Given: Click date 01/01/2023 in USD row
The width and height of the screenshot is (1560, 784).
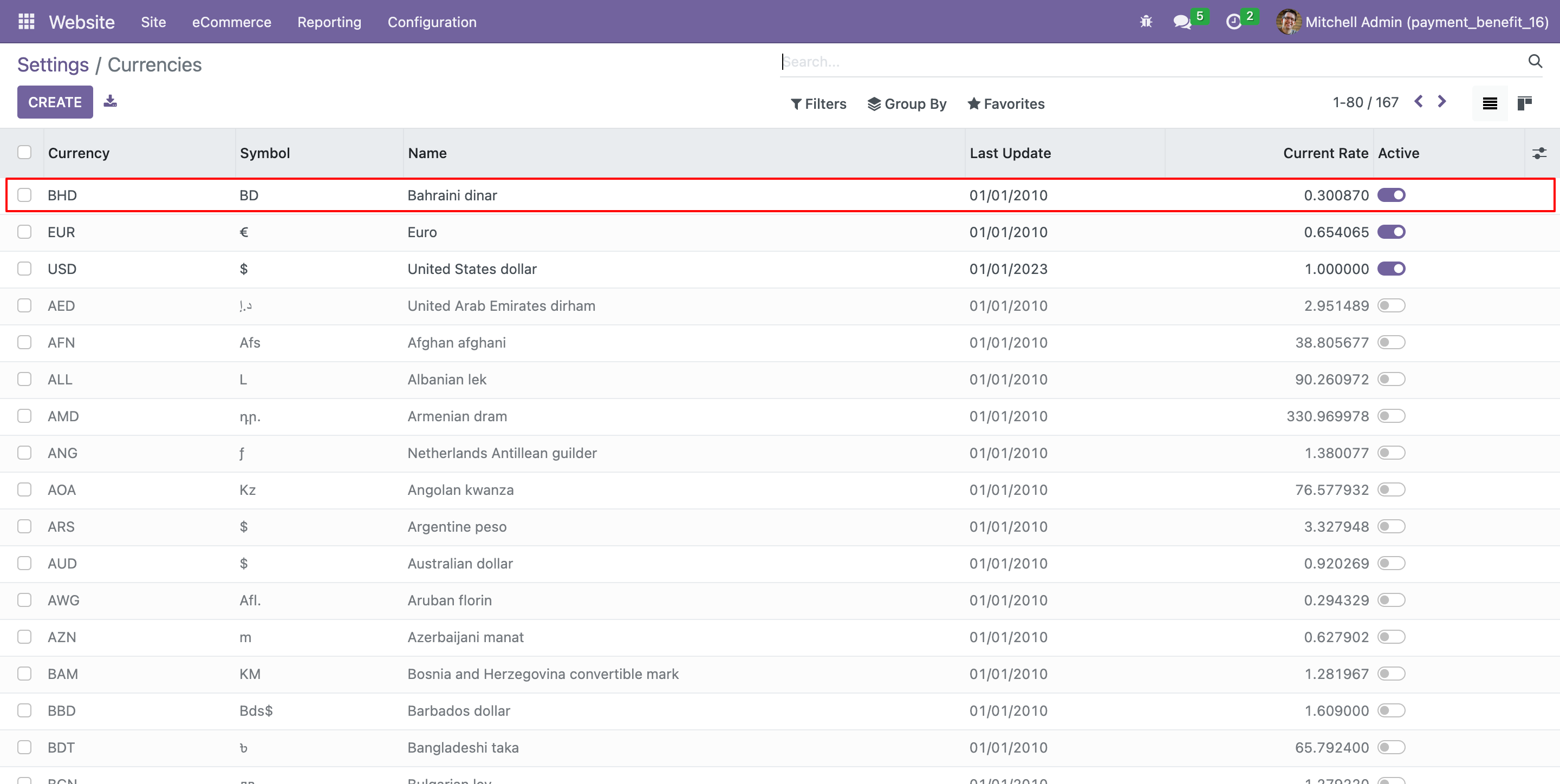Looking at the screenshot, I should pos(1008,270).
